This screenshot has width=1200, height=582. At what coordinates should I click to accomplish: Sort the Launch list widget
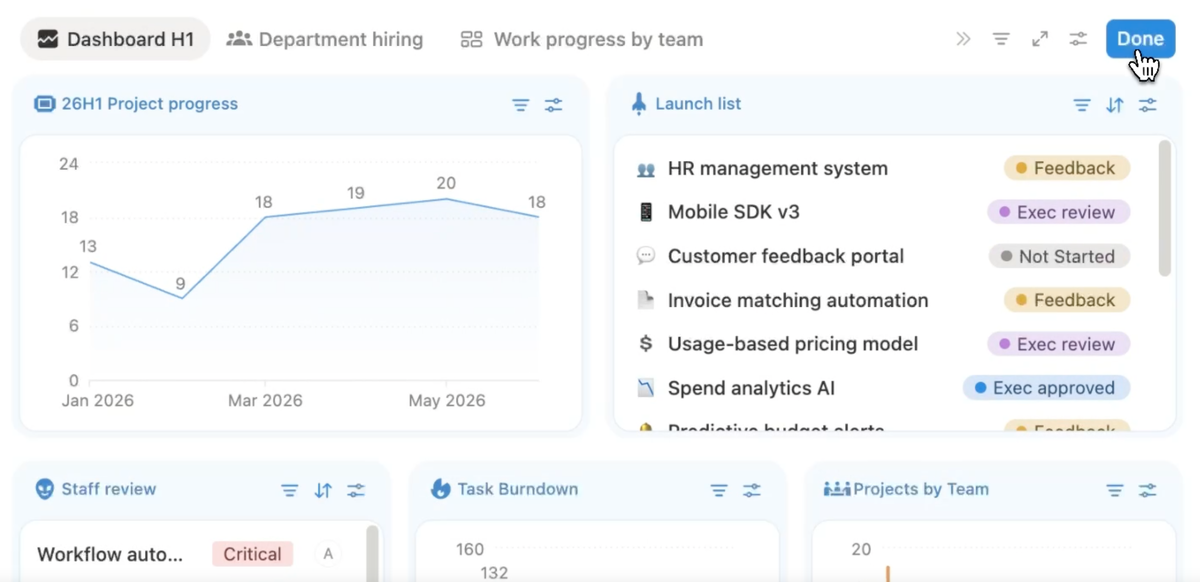(x=1115, y=104)
